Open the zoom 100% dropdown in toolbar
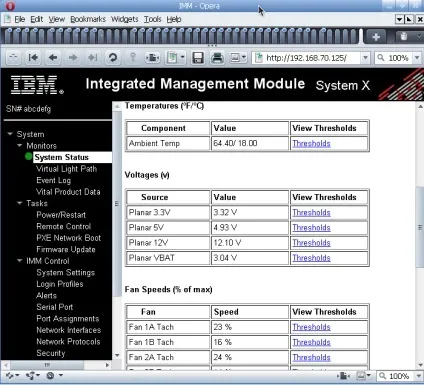 click(x=417, y=58)
